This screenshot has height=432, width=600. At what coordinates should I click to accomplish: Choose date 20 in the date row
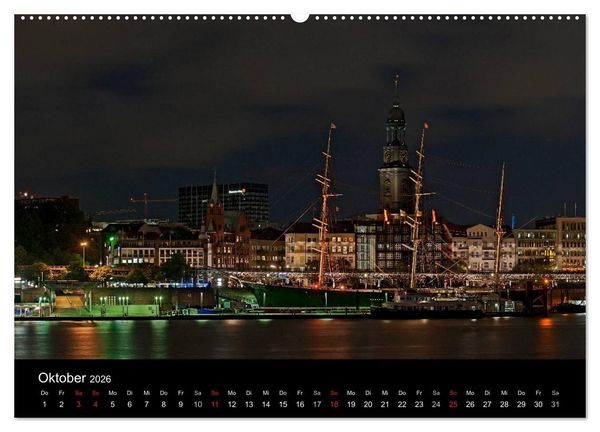pyautogui.click(x=368, y=404)
